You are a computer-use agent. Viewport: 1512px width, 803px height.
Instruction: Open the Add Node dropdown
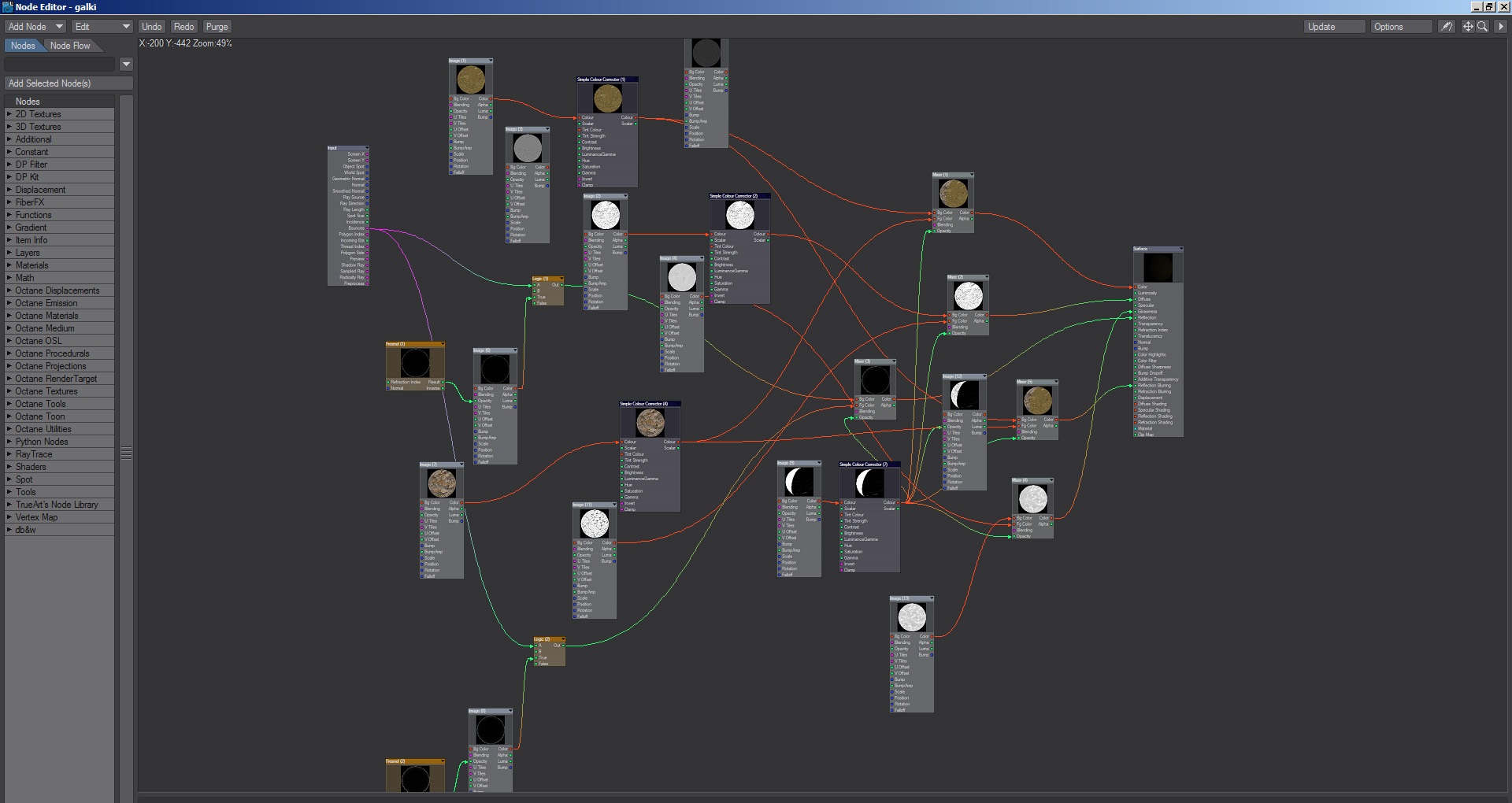point(35,27)
